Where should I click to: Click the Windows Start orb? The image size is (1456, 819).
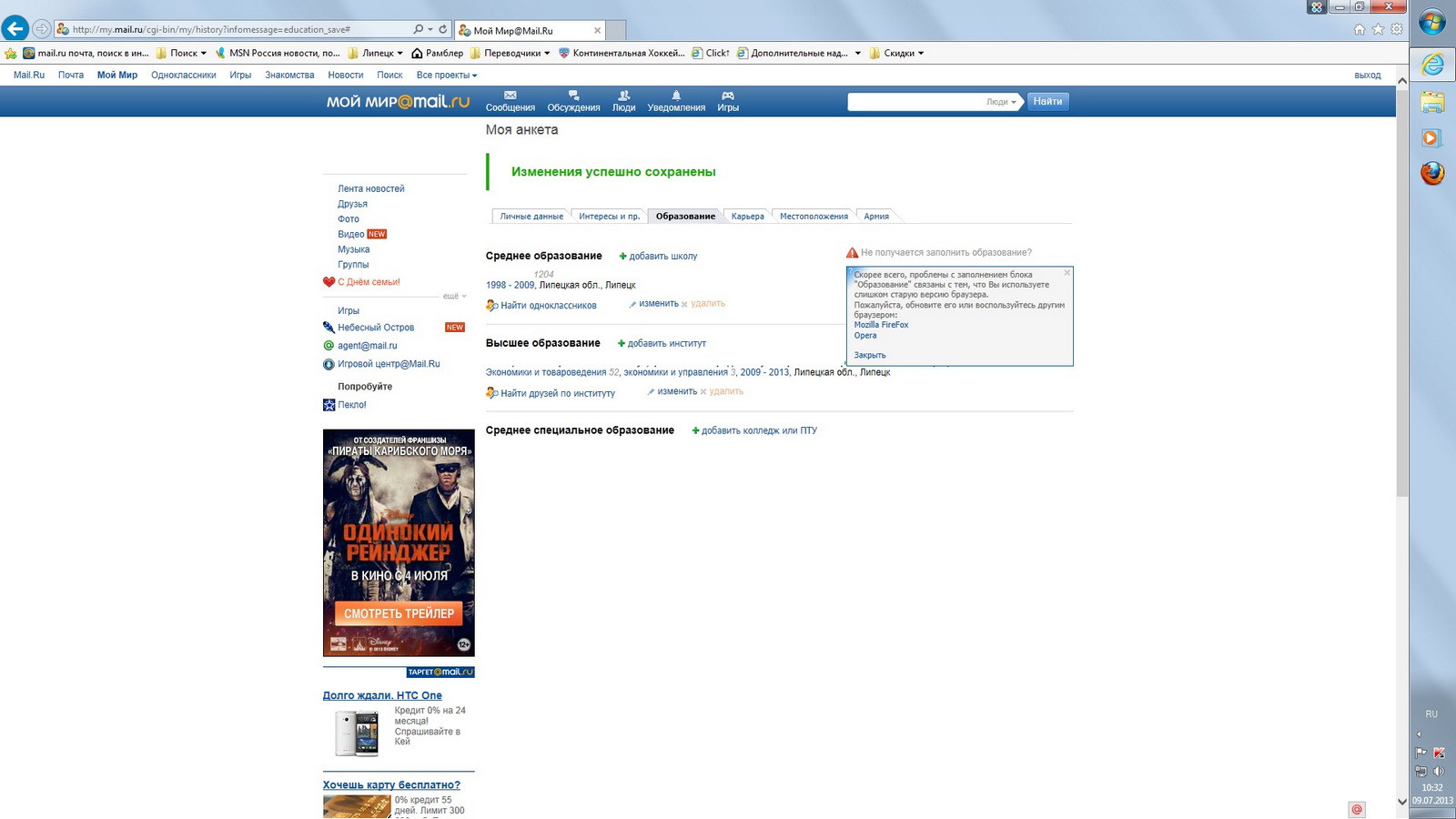tap(1432, 23)
